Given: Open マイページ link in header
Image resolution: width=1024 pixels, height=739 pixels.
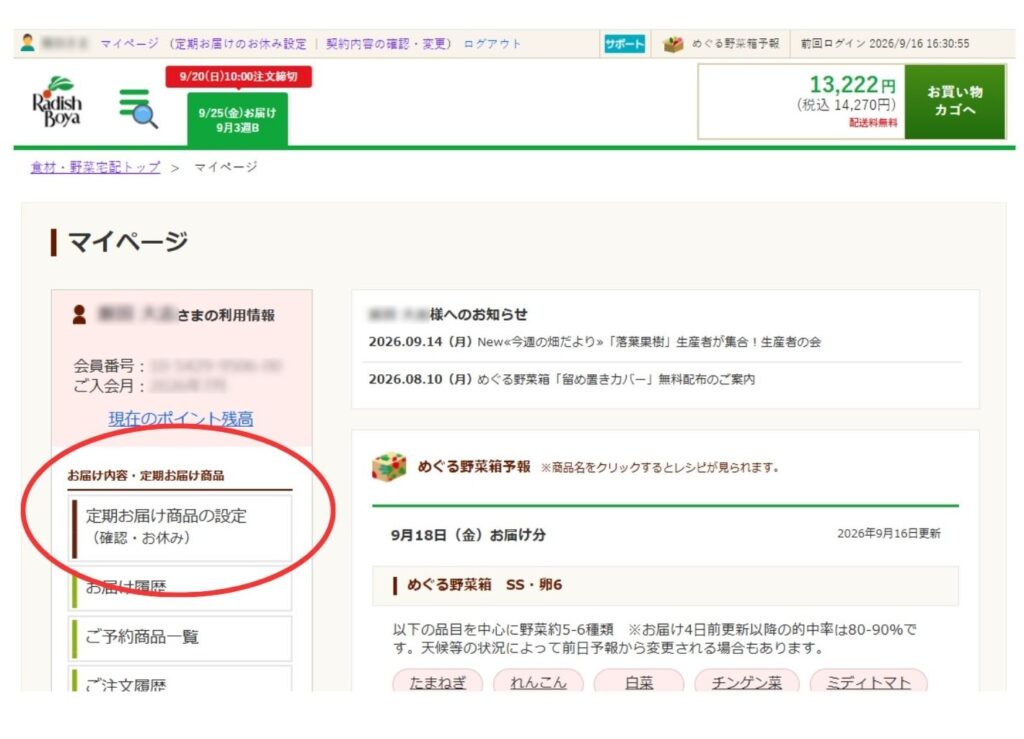Looking at the screenshot, I should point(129,44).
